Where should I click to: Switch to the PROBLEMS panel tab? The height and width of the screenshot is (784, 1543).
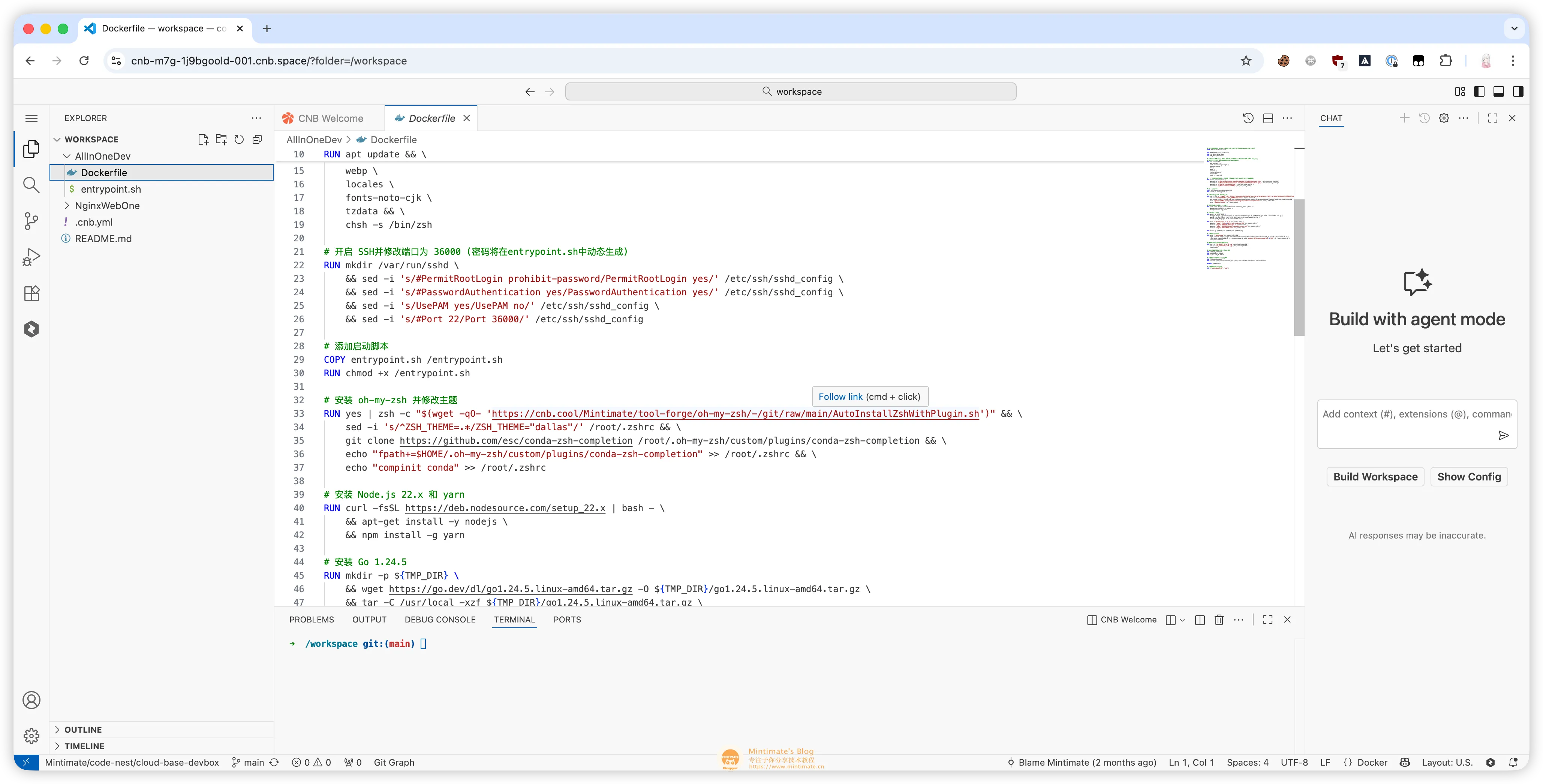[x=312, y=620]
